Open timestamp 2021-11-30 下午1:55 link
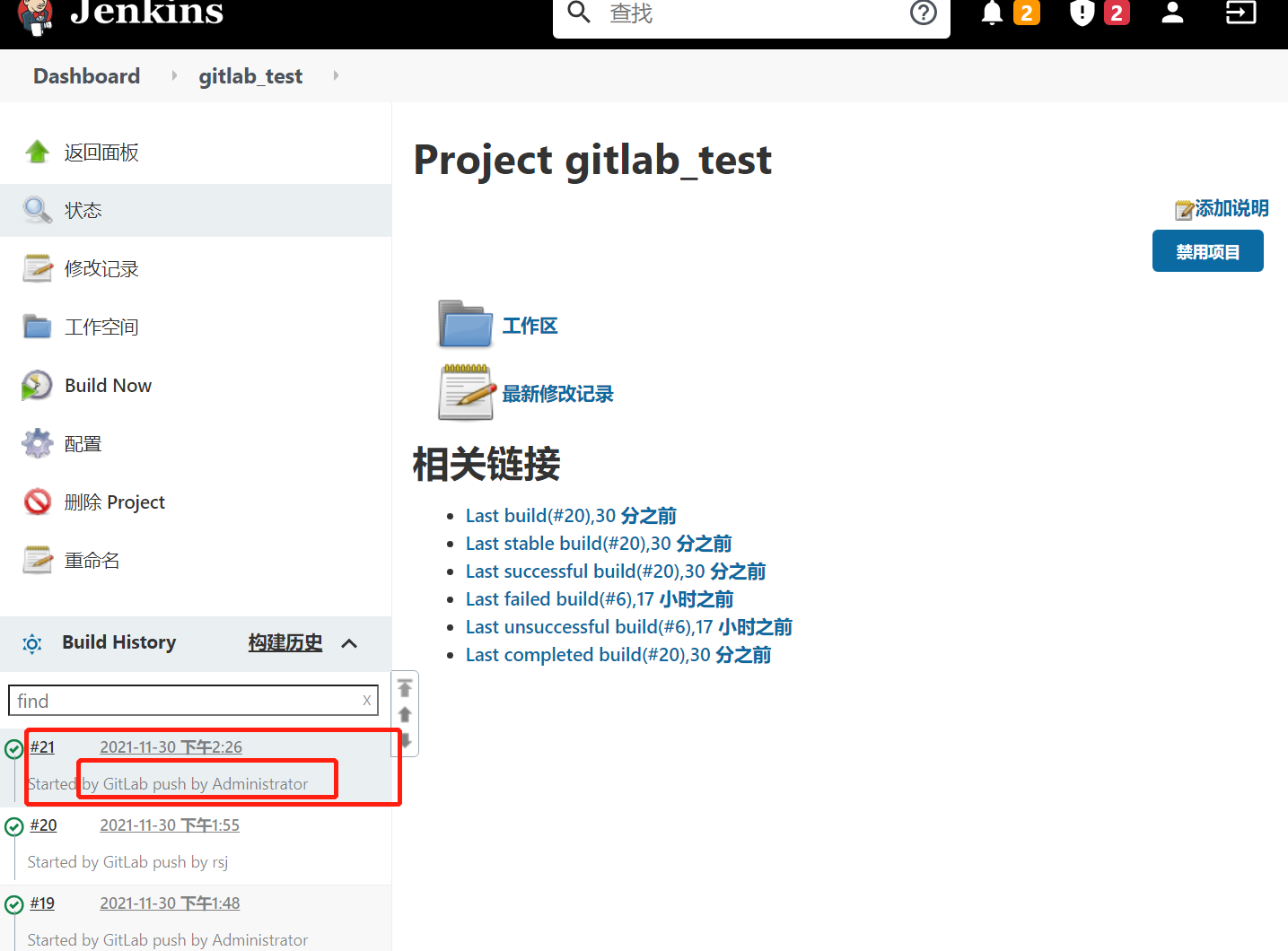This screenshot has height=951, width=1288. (x=170, y=824)
